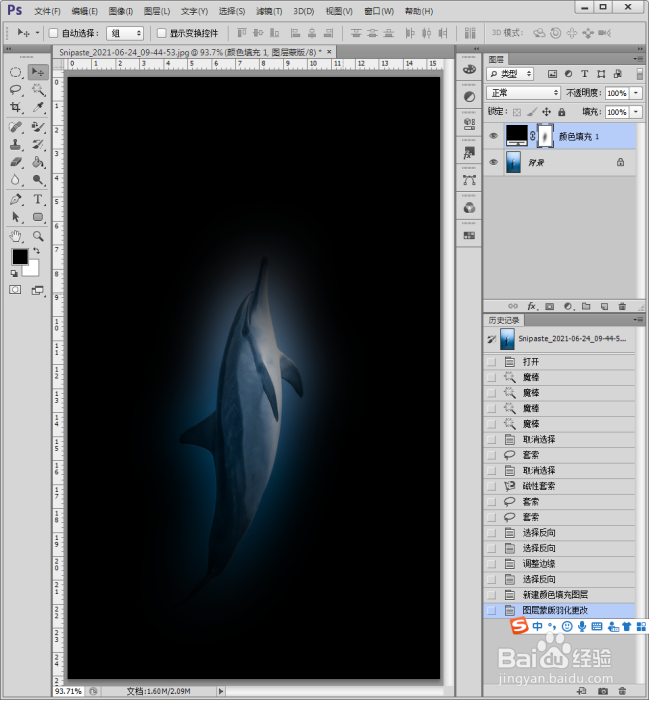This screenshot has width=649, height=701.
Task: Open the blend mode 正常 dropdown
Action: click(523, 93)
